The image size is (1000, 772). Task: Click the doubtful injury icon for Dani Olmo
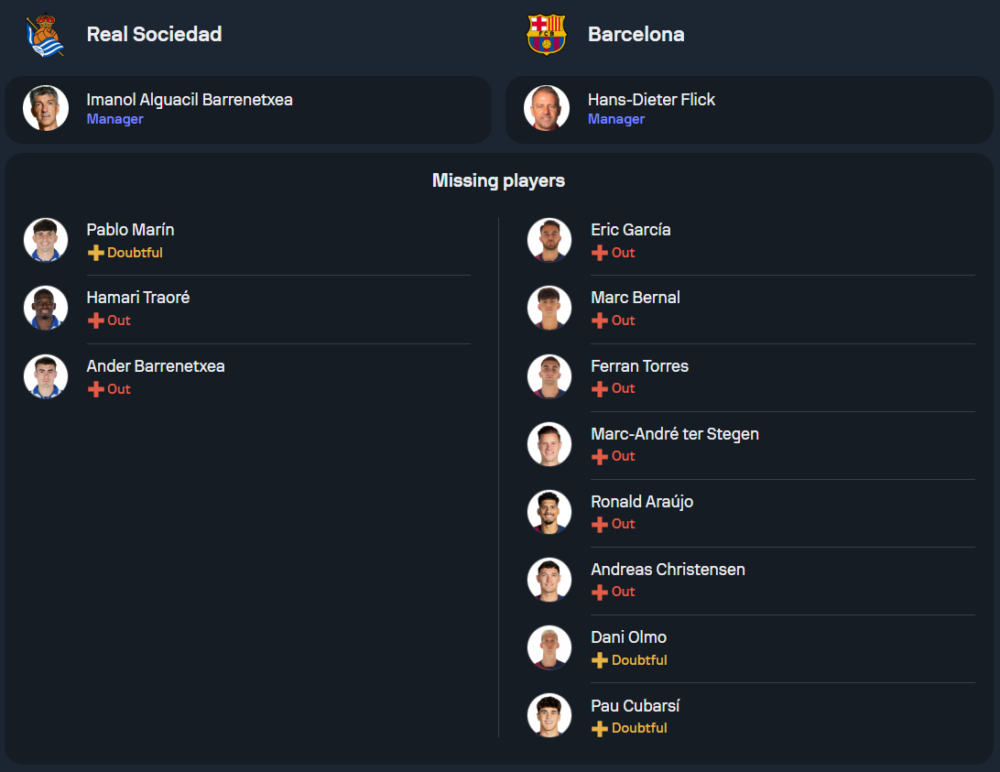coord(600,660)
